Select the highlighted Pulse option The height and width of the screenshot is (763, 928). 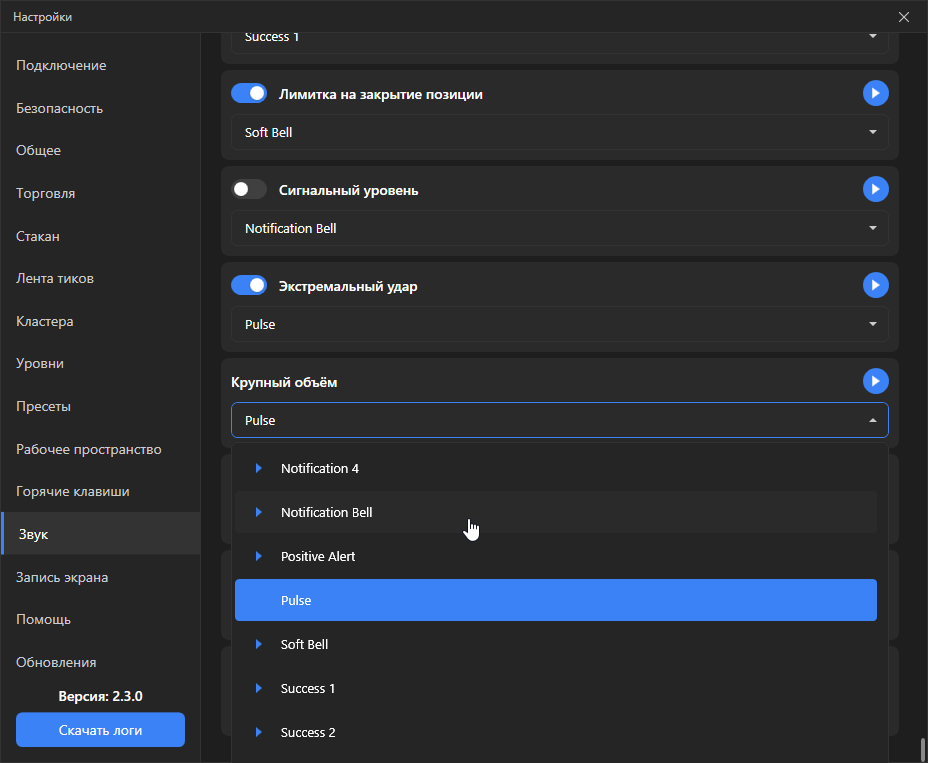click(556, 600)
